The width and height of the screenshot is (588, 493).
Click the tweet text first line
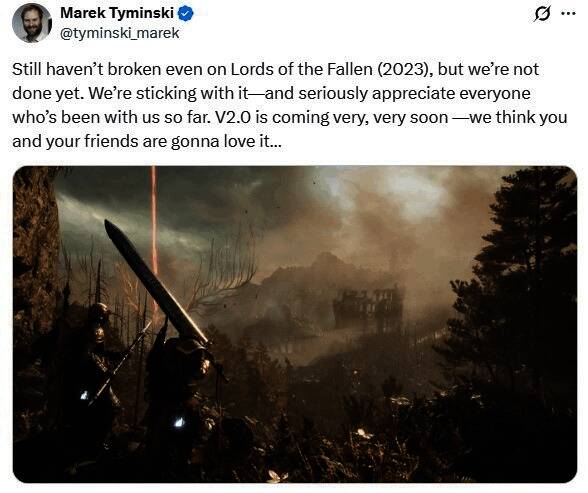click(x=275, y=69)
